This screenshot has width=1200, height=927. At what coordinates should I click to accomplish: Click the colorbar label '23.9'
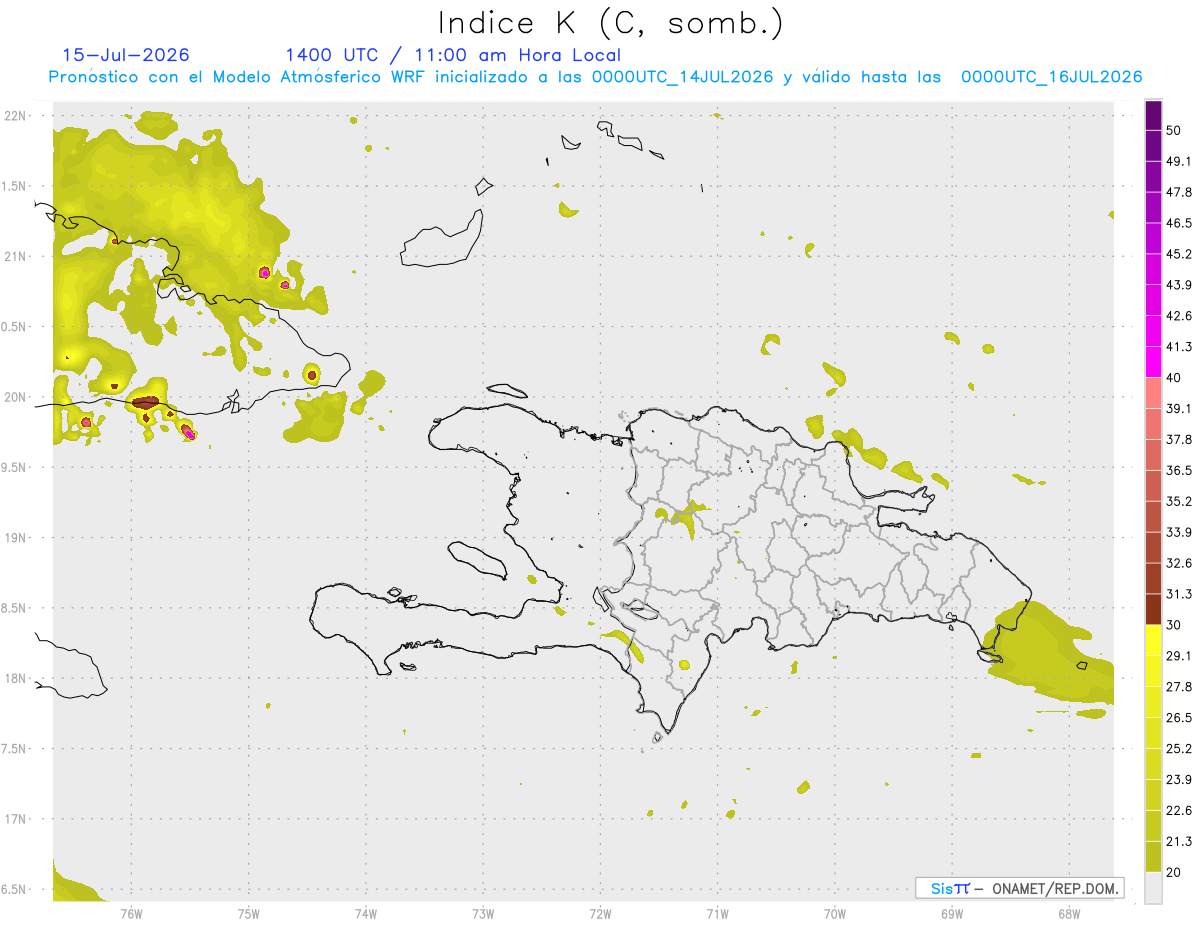click(1179, 780)
